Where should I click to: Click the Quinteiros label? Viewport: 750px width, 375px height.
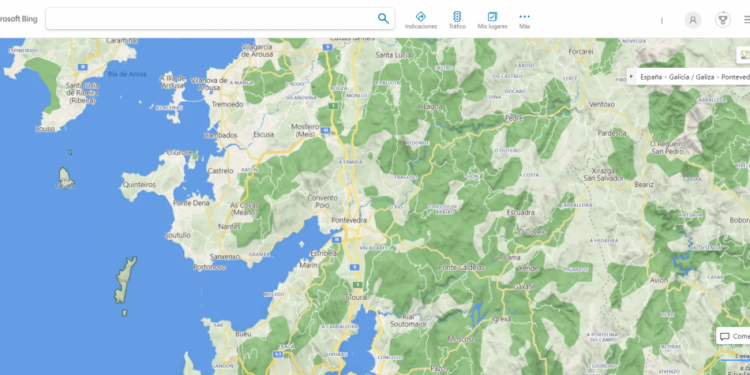click(x=139, y=184)
